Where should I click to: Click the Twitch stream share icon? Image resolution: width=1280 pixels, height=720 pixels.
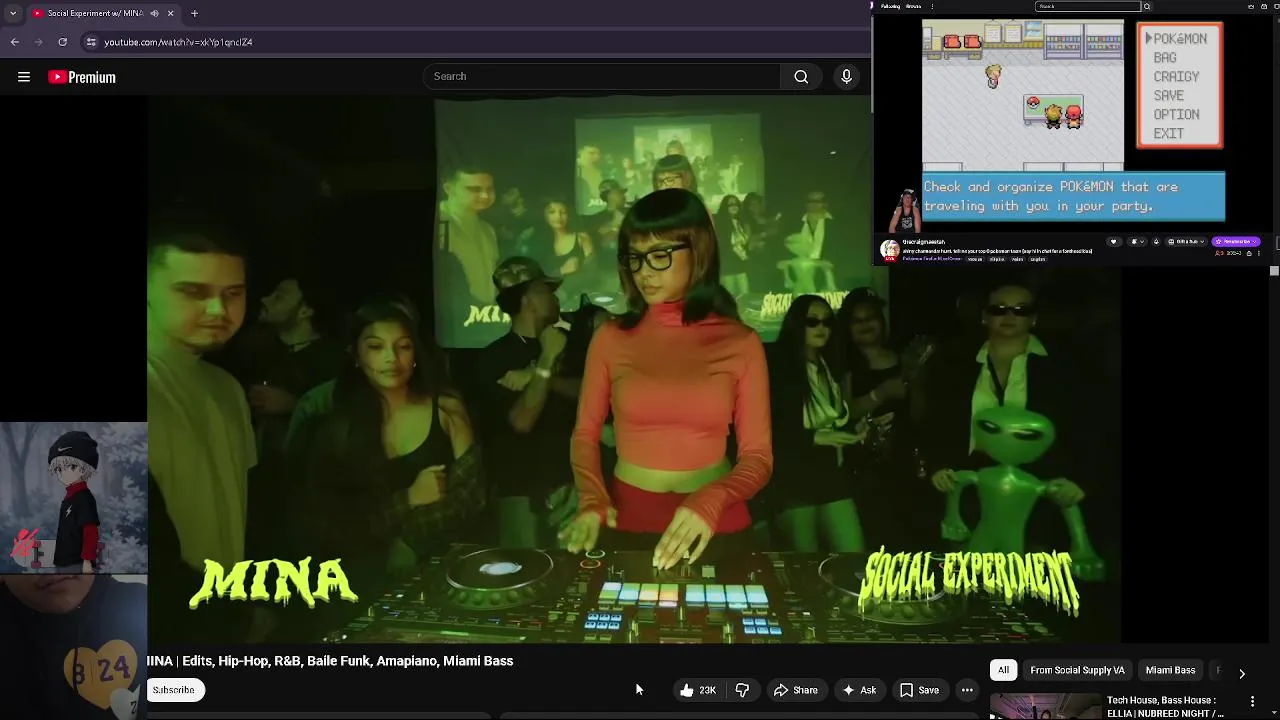pyautogui.click(x=1249, y=253)
